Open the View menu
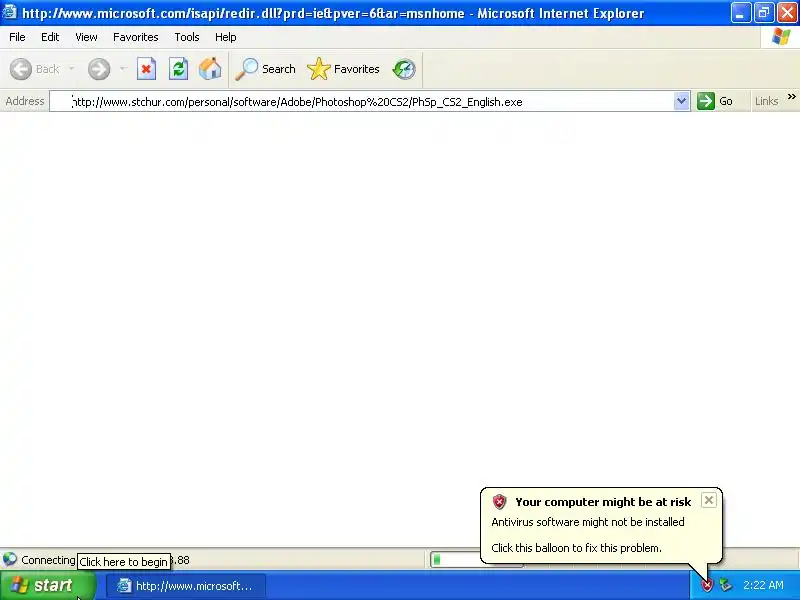Viewport: 800px width, 600px height. [86, 37]
